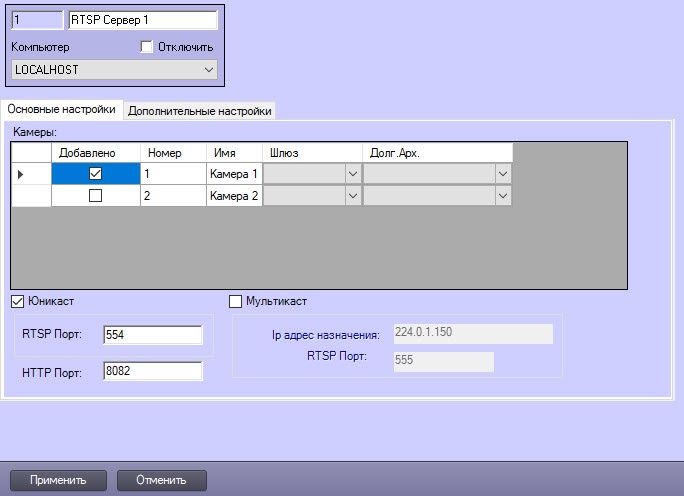
Task: Select the Основные настройки tab
Action: [61, 110]
